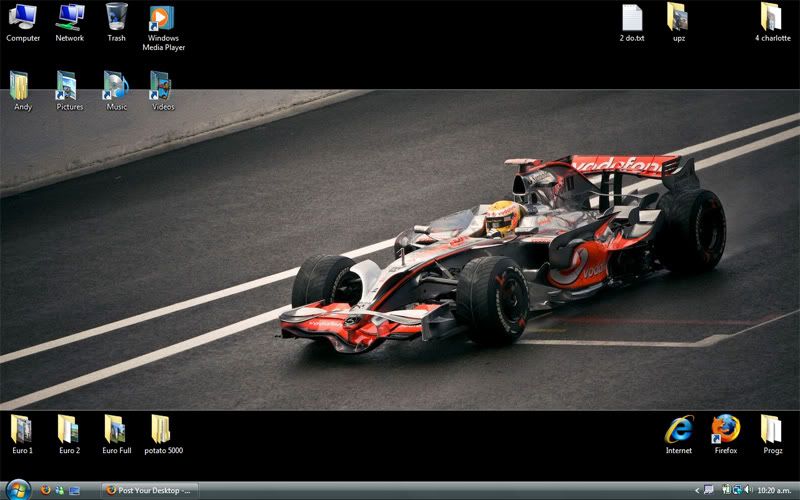
Task: Select the Andy user folder
Action: [x=22, y=86]
